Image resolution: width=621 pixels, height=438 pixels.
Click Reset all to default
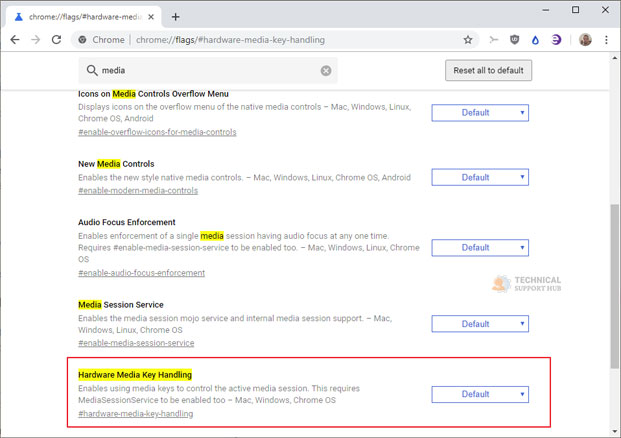click(x=488, y=70)
